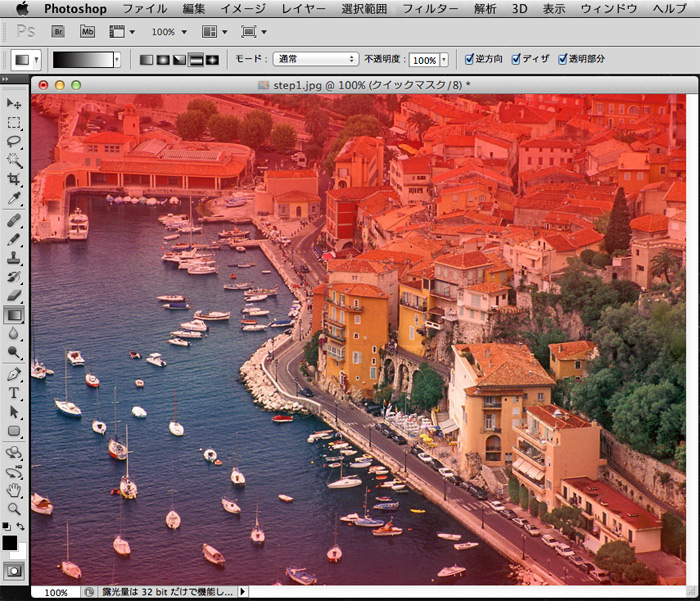Toggle Quick Mask mode button
Viewport: 700px width, 601px height.
14,569
